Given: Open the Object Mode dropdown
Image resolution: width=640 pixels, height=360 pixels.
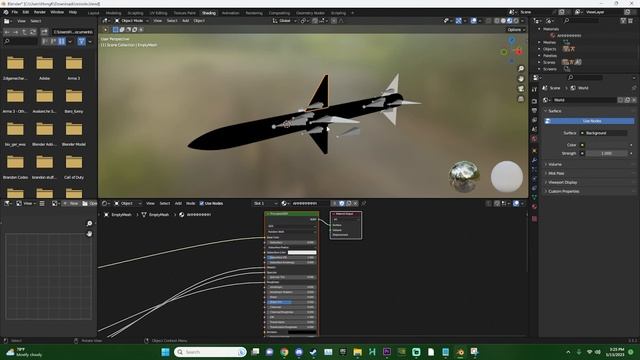Looking at the screenshot, I should 131,21.
